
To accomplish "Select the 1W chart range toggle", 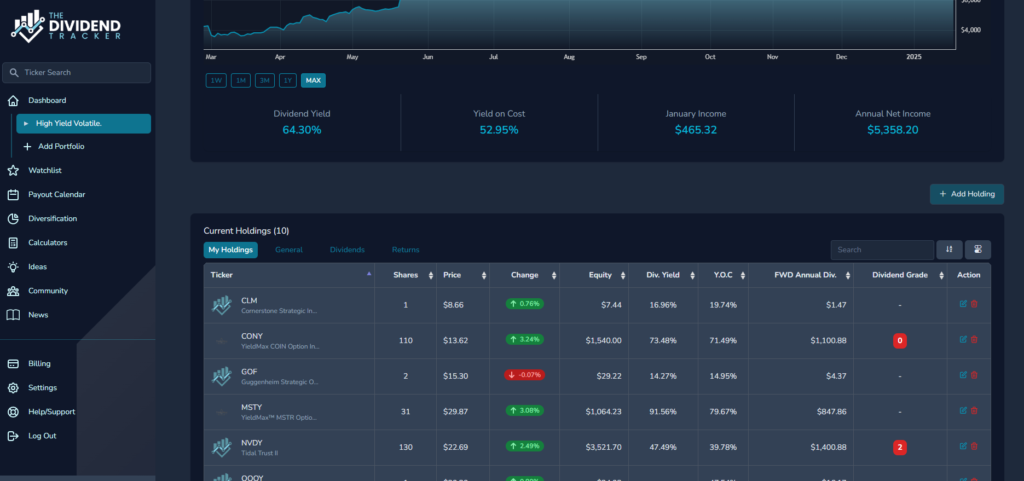I will click(x=215, y=80).
